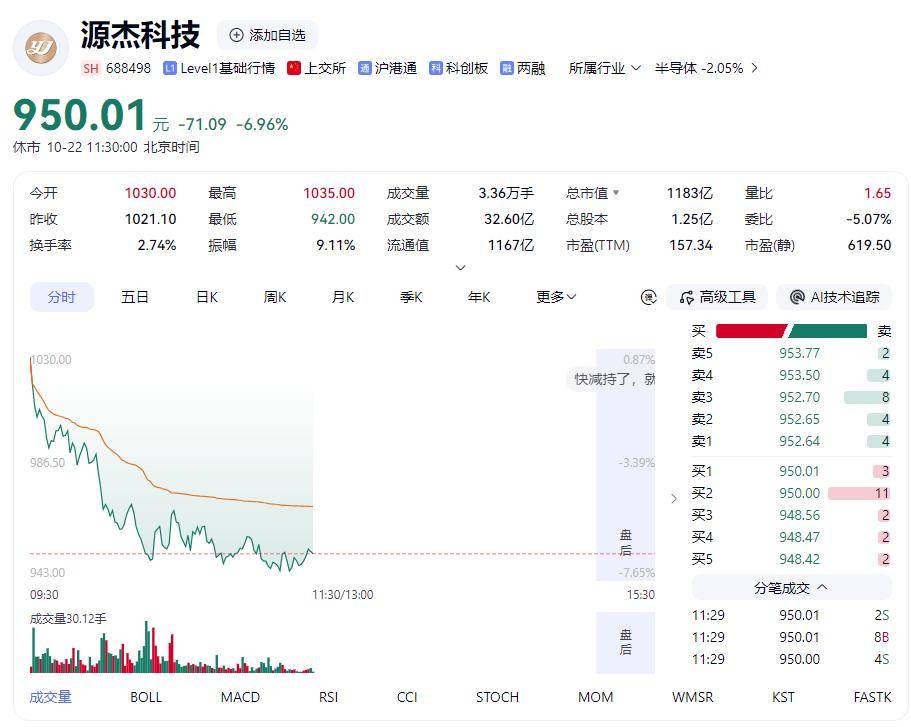Select the STOCH indicator
The height and width of the screenshot is (727, 911).
[497, 697]
